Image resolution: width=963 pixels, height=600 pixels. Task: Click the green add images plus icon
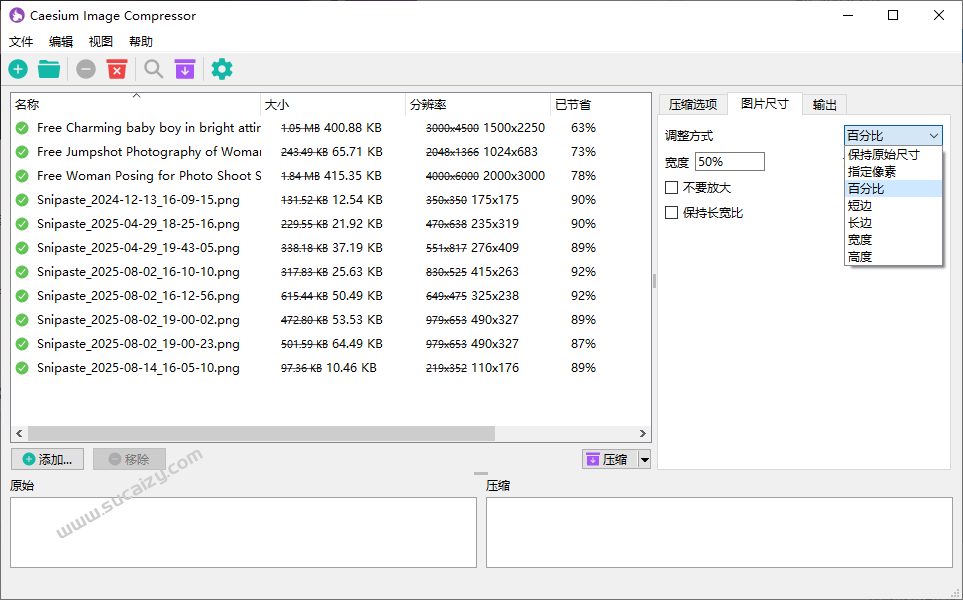tap(18, 69)
